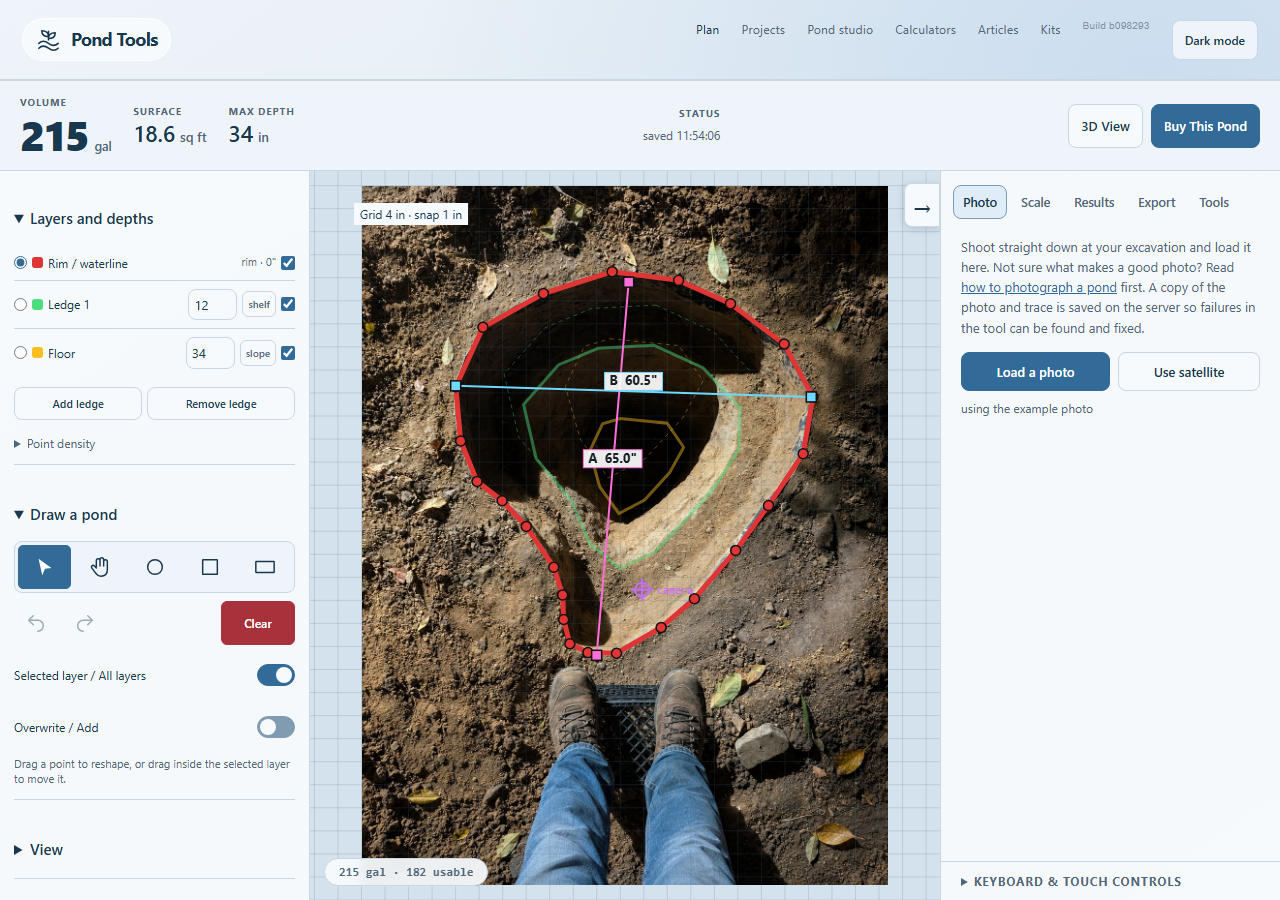Open the how to photograph a pond link

point(1039,288)
